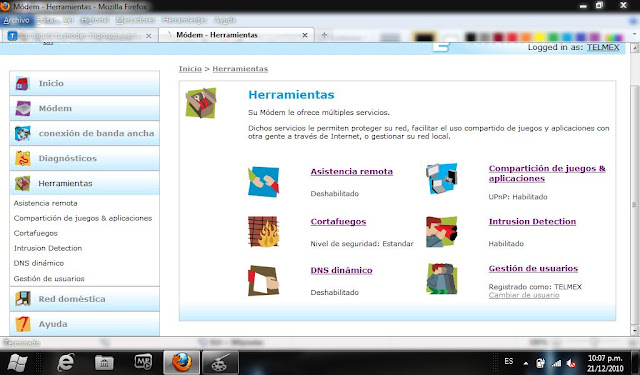
Task: Click Diagnósticos sidebar label
Action: 68,158
